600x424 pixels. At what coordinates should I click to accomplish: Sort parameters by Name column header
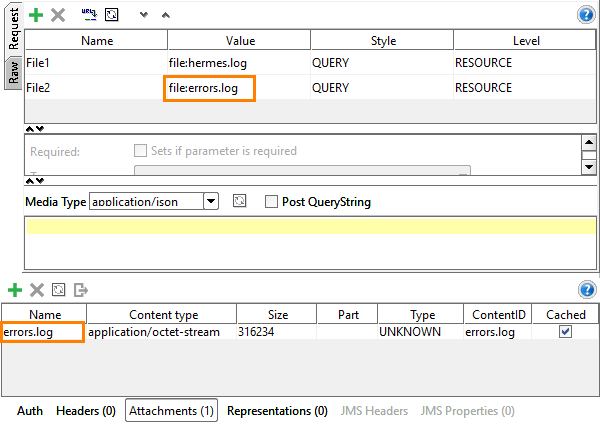tap(97, 40)
